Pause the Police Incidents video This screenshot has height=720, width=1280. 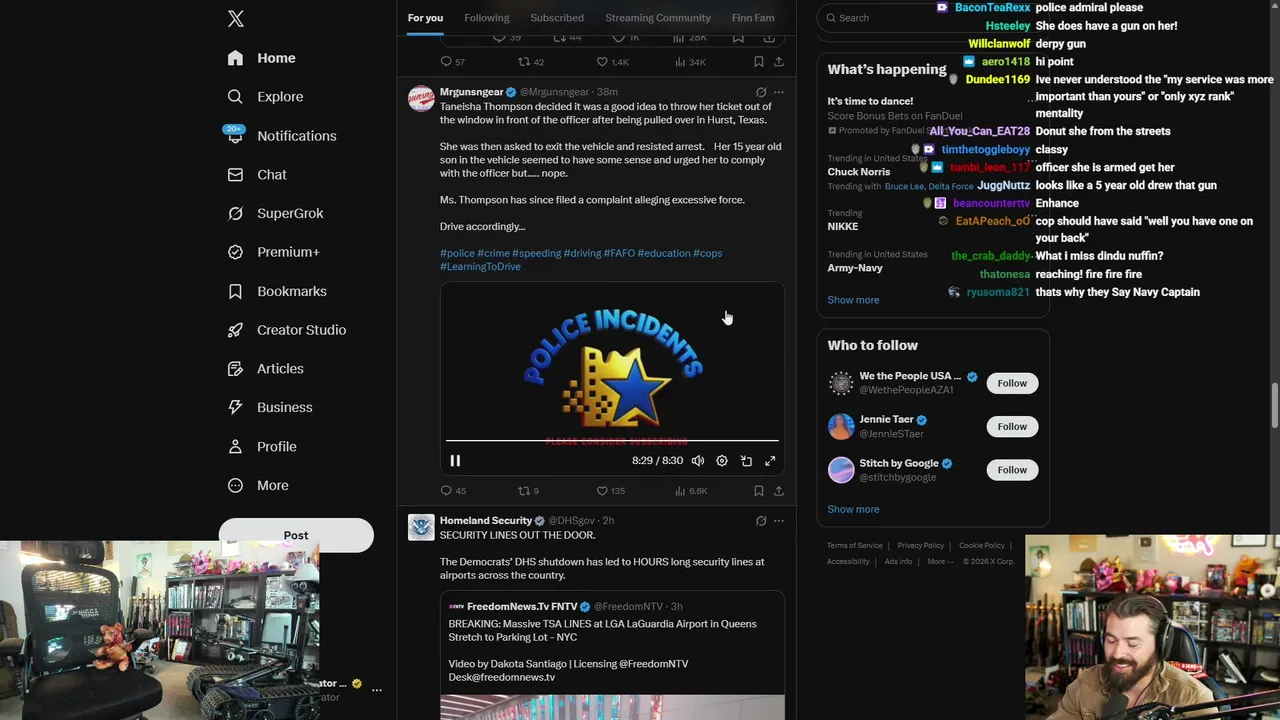455,461
